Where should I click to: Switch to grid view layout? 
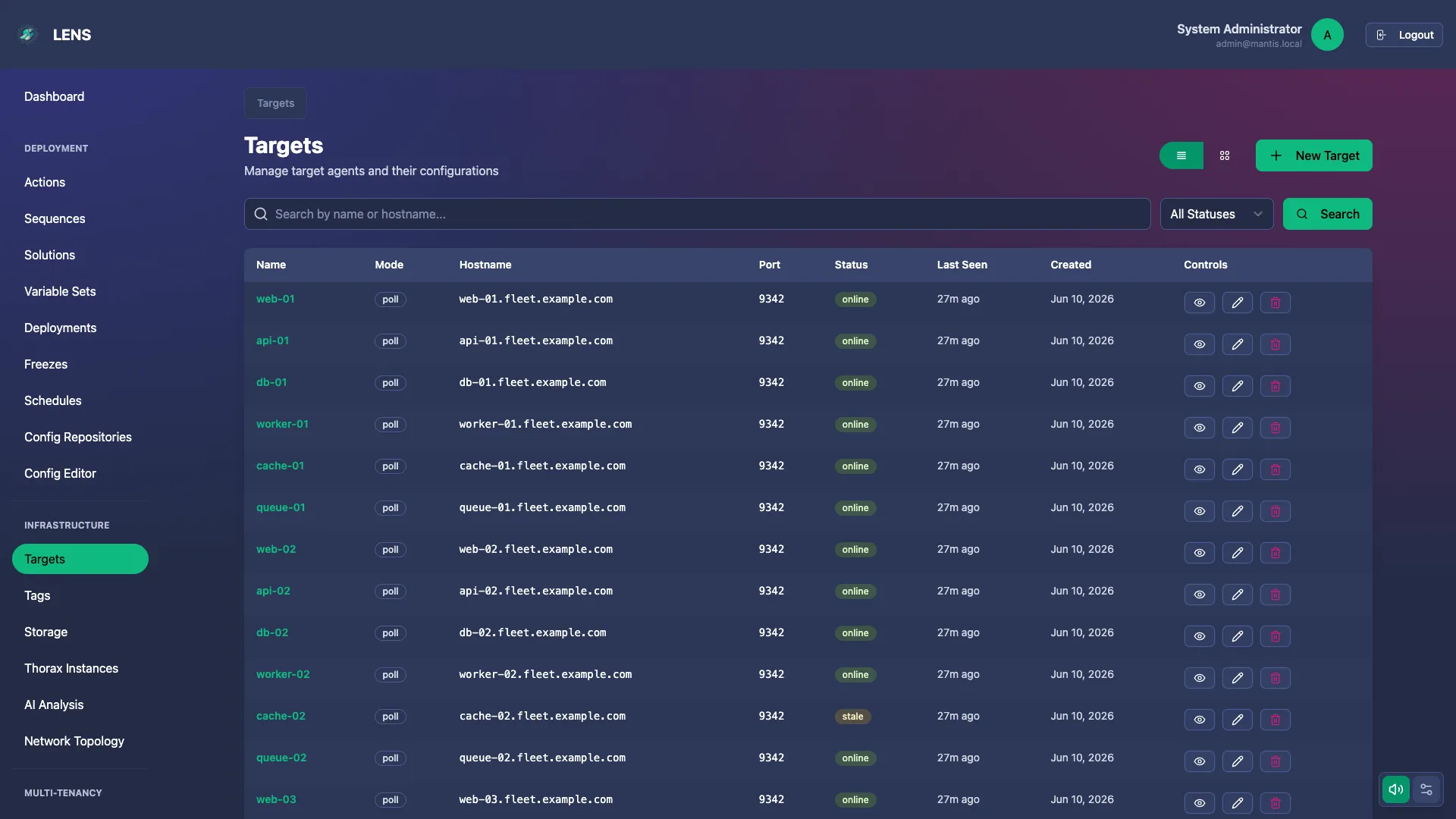coord(1225,155)
